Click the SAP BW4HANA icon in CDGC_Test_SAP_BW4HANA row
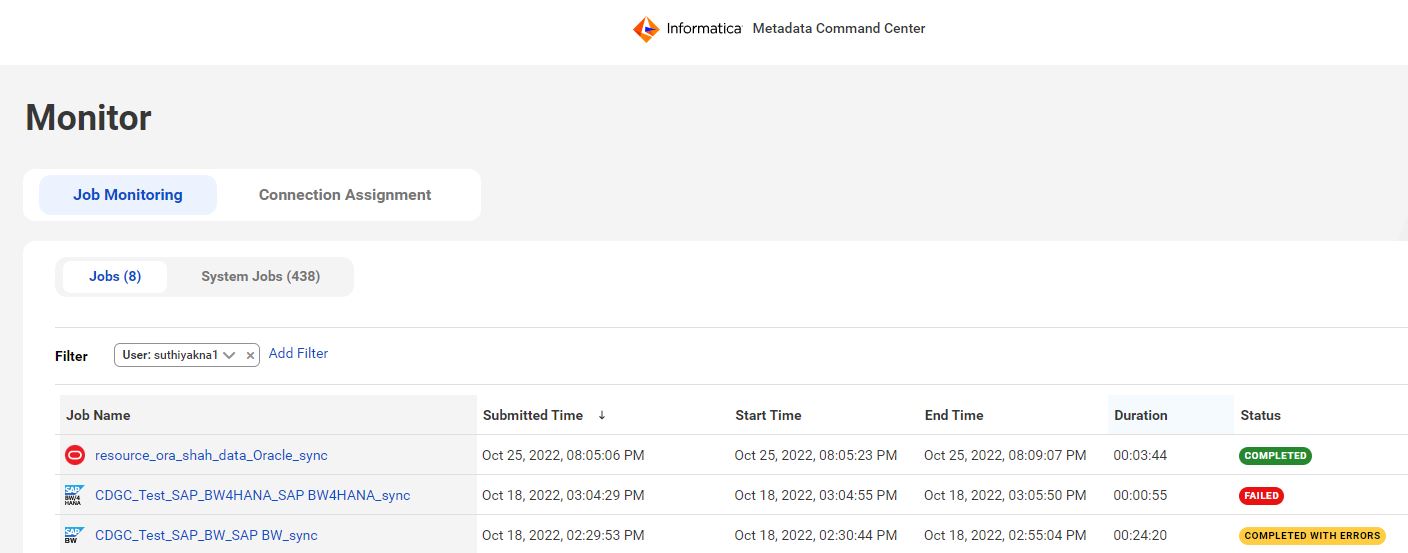 pos(74,495)
